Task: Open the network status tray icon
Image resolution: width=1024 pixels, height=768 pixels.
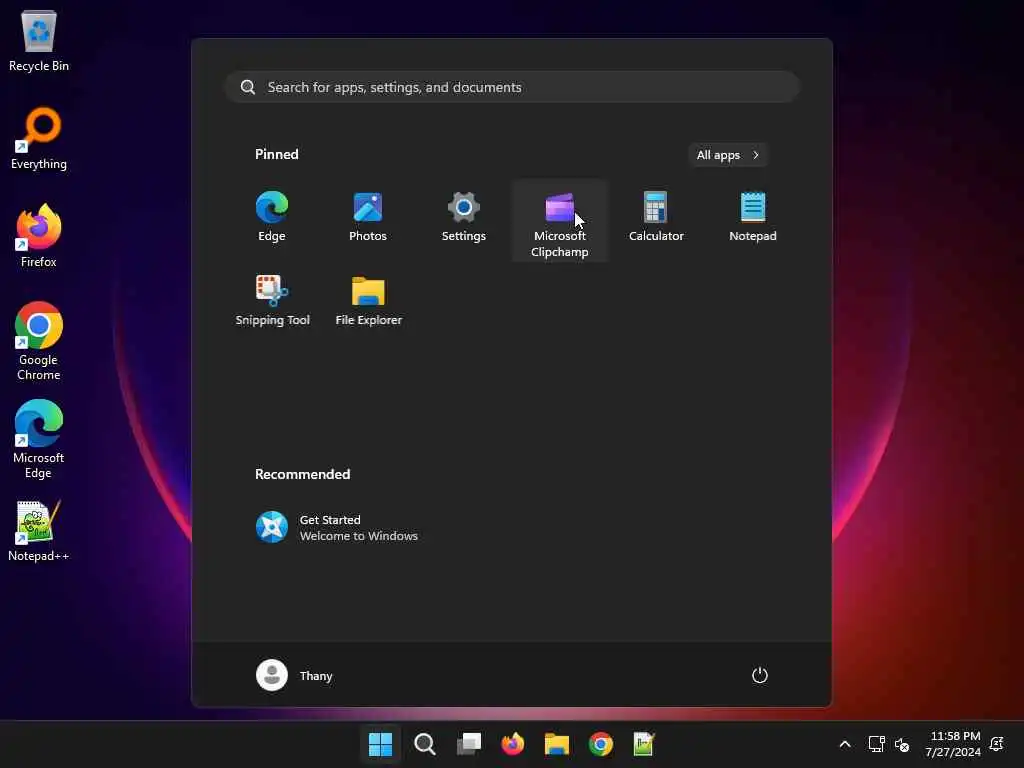Action: (x=876, y=744)
